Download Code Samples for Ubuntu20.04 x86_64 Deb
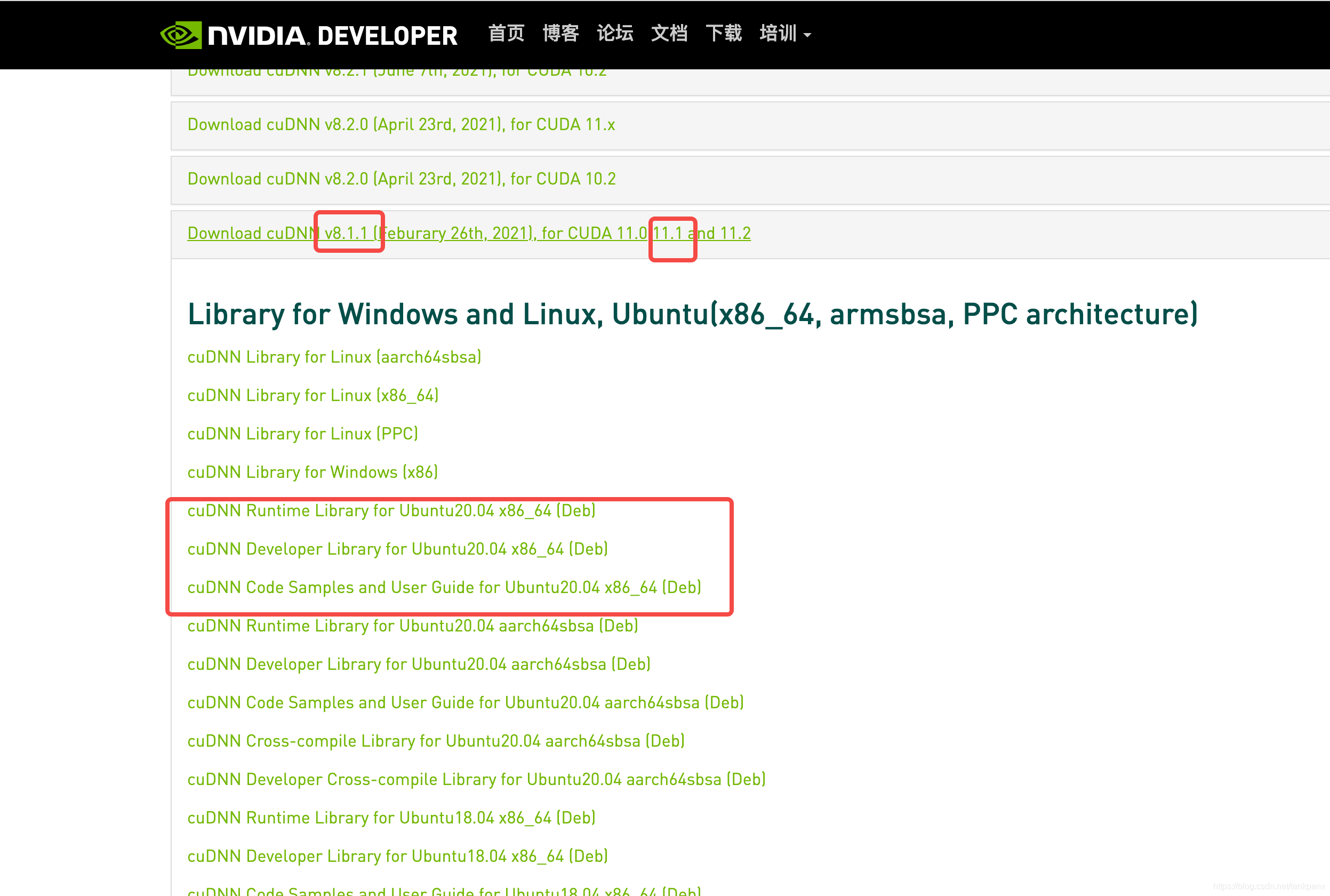The width and height of the screenshot is (1330, 896). [x=444, y=587]
